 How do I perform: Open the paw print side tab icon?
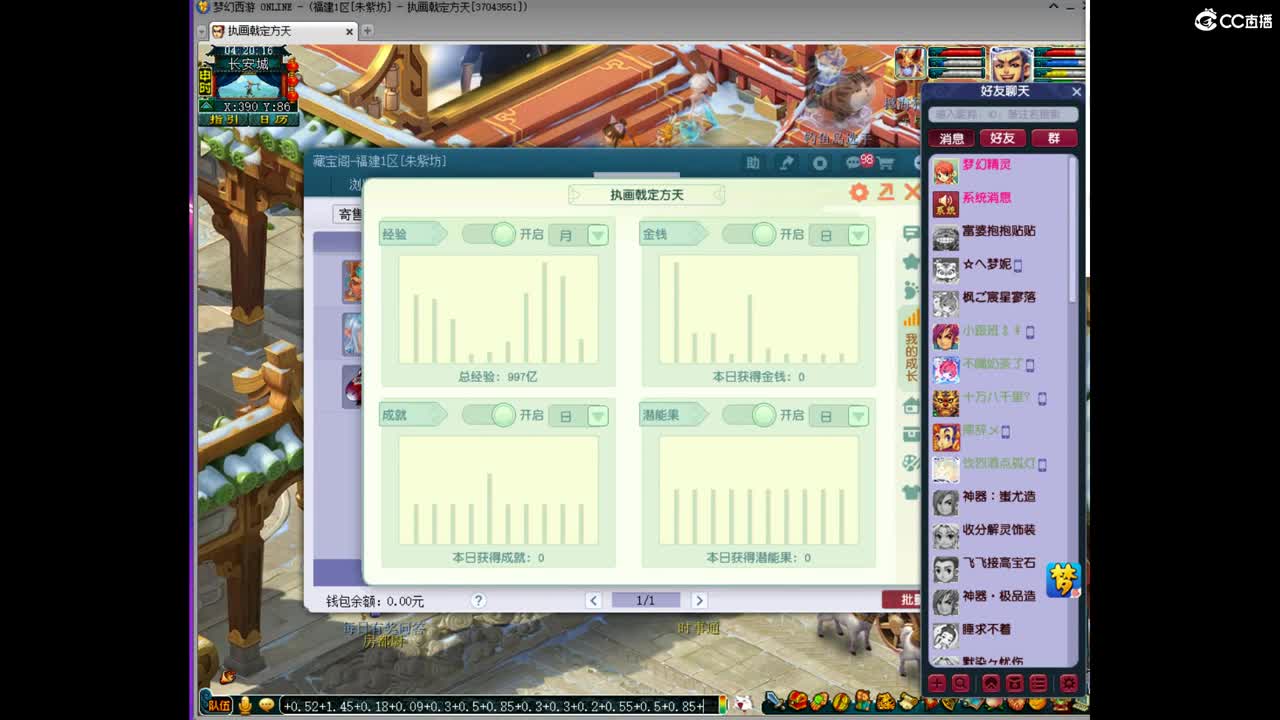(x=911, y=290)
